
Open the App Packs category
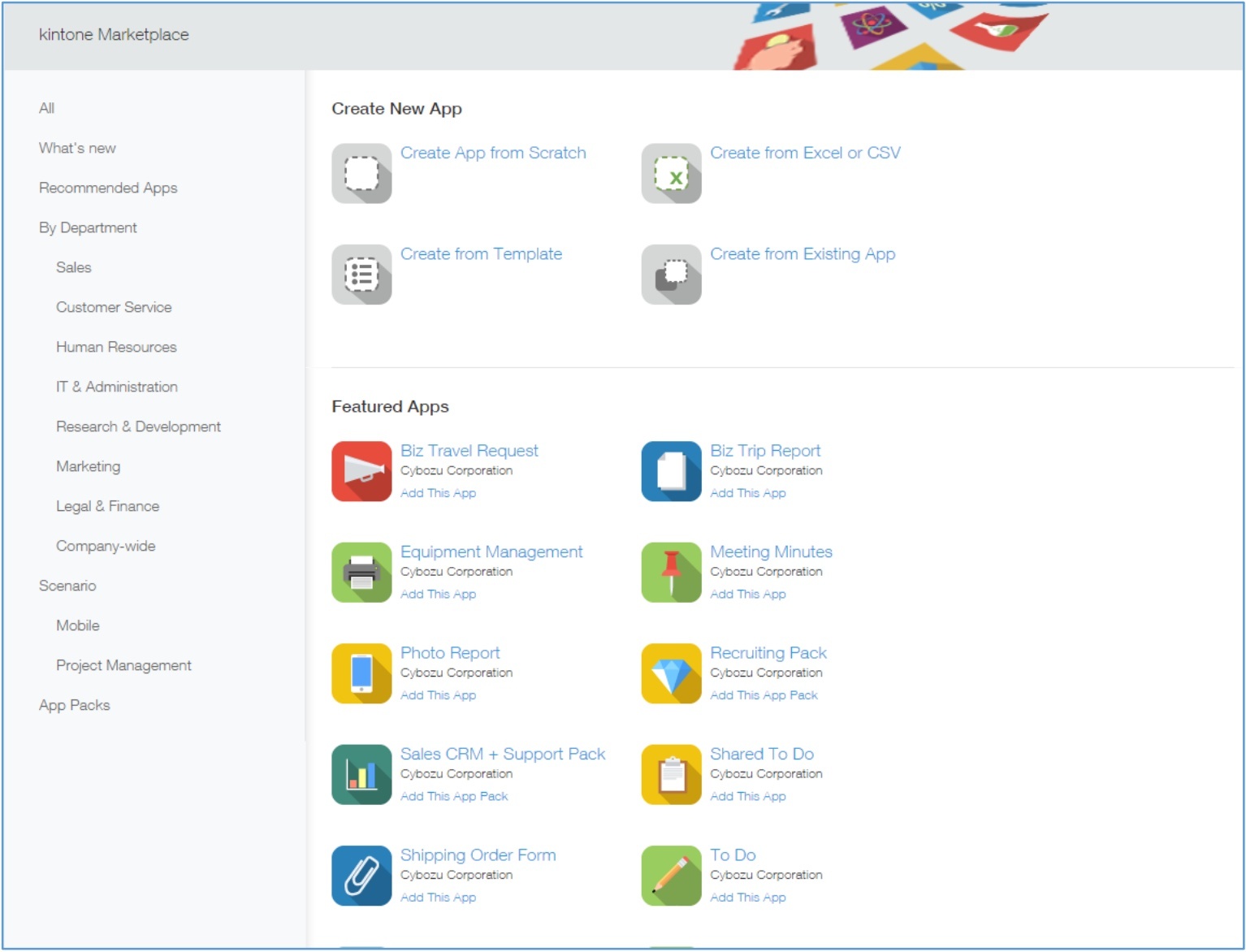(74, 706)
